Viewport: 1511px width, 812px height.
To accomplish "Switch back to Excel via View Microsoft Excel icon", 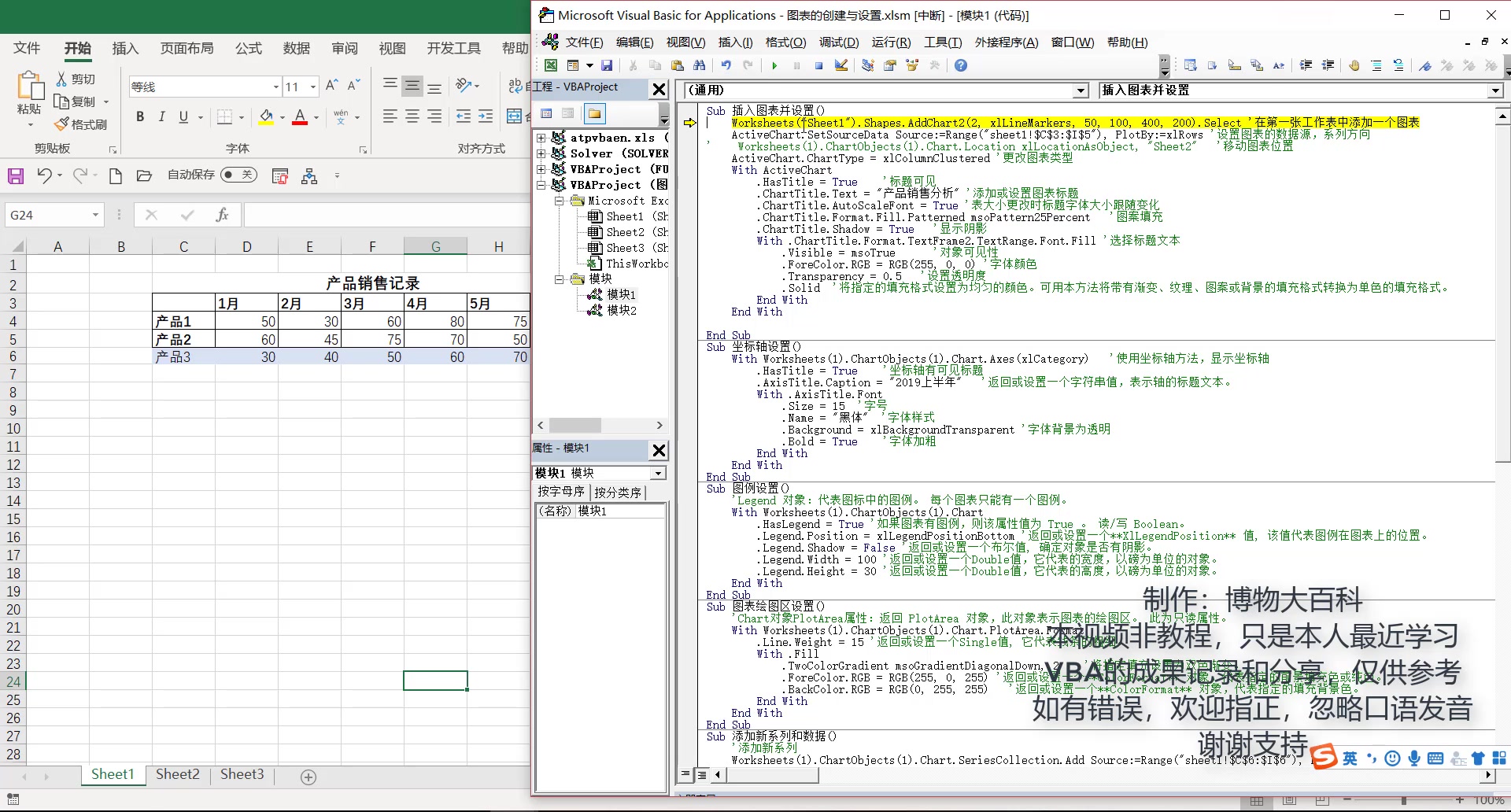I will (551, 65).
